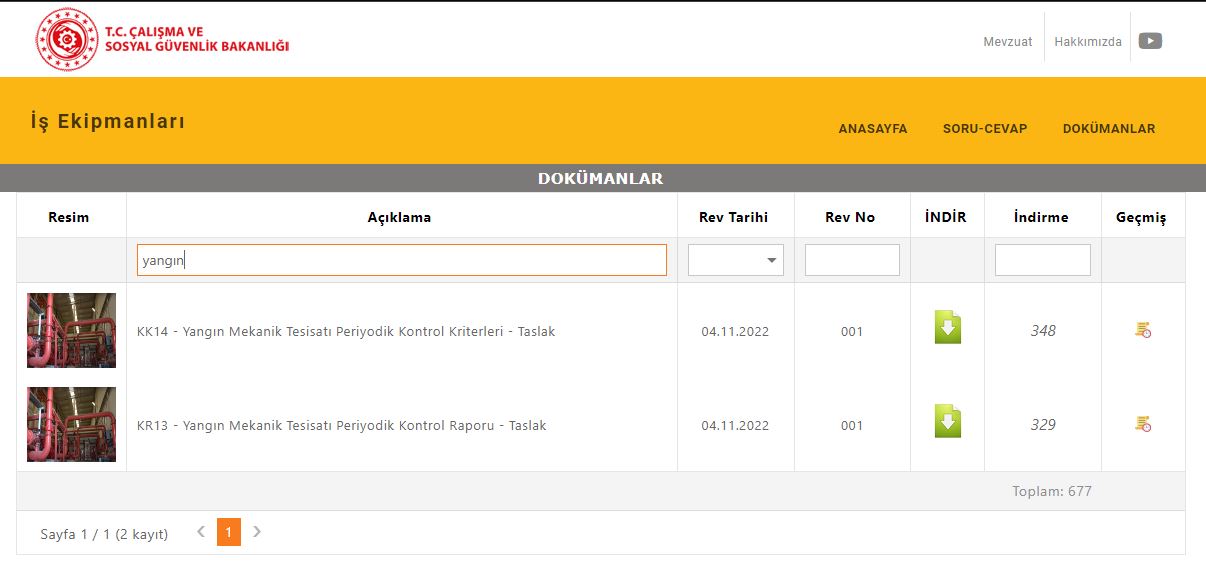Sort by the İndirme column header
The height and width of the screenshot is (574, 1206).
point(1041,217)
